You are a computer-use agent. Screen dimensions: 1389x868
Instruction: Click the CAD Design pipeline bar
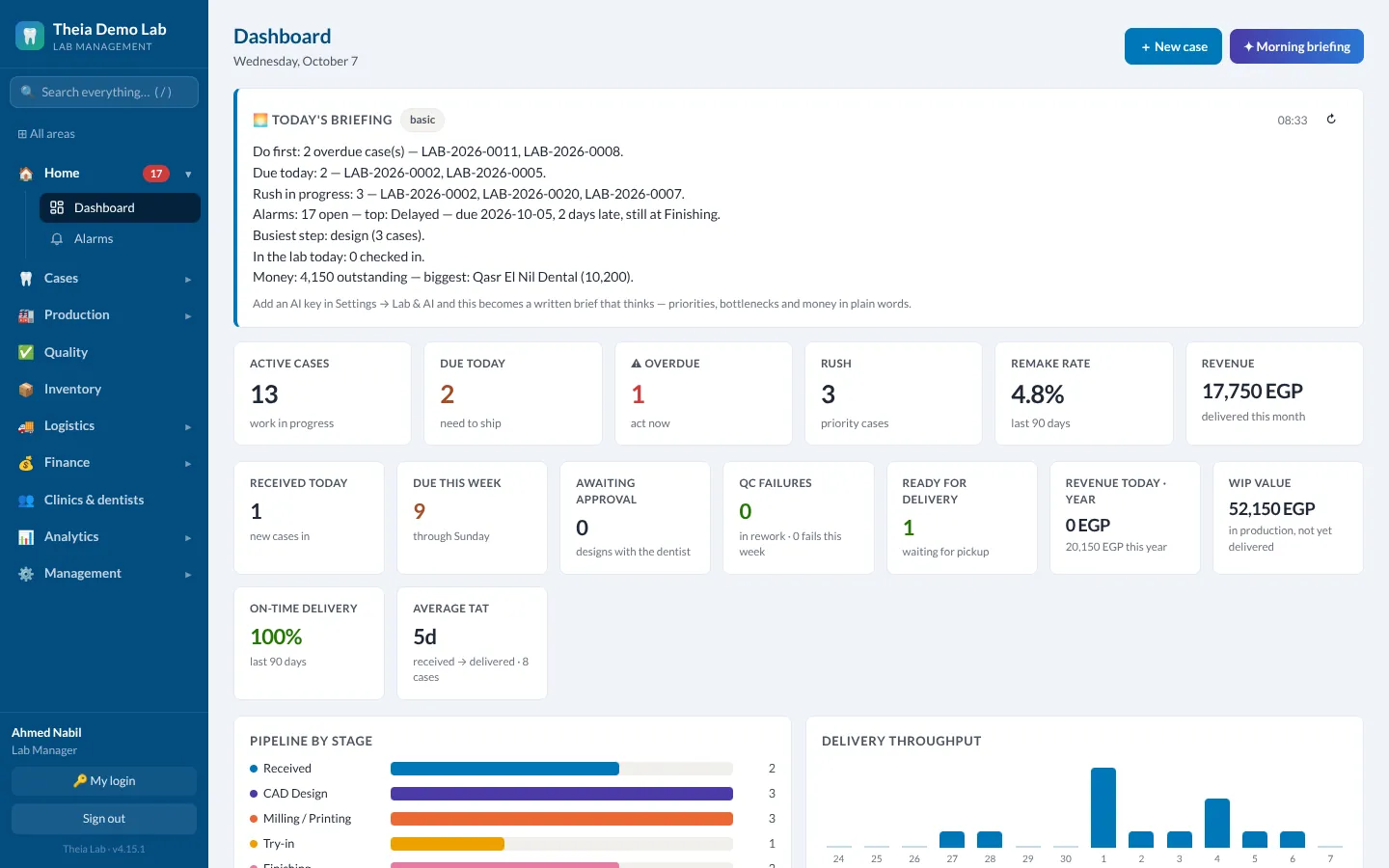click(561, 794)
